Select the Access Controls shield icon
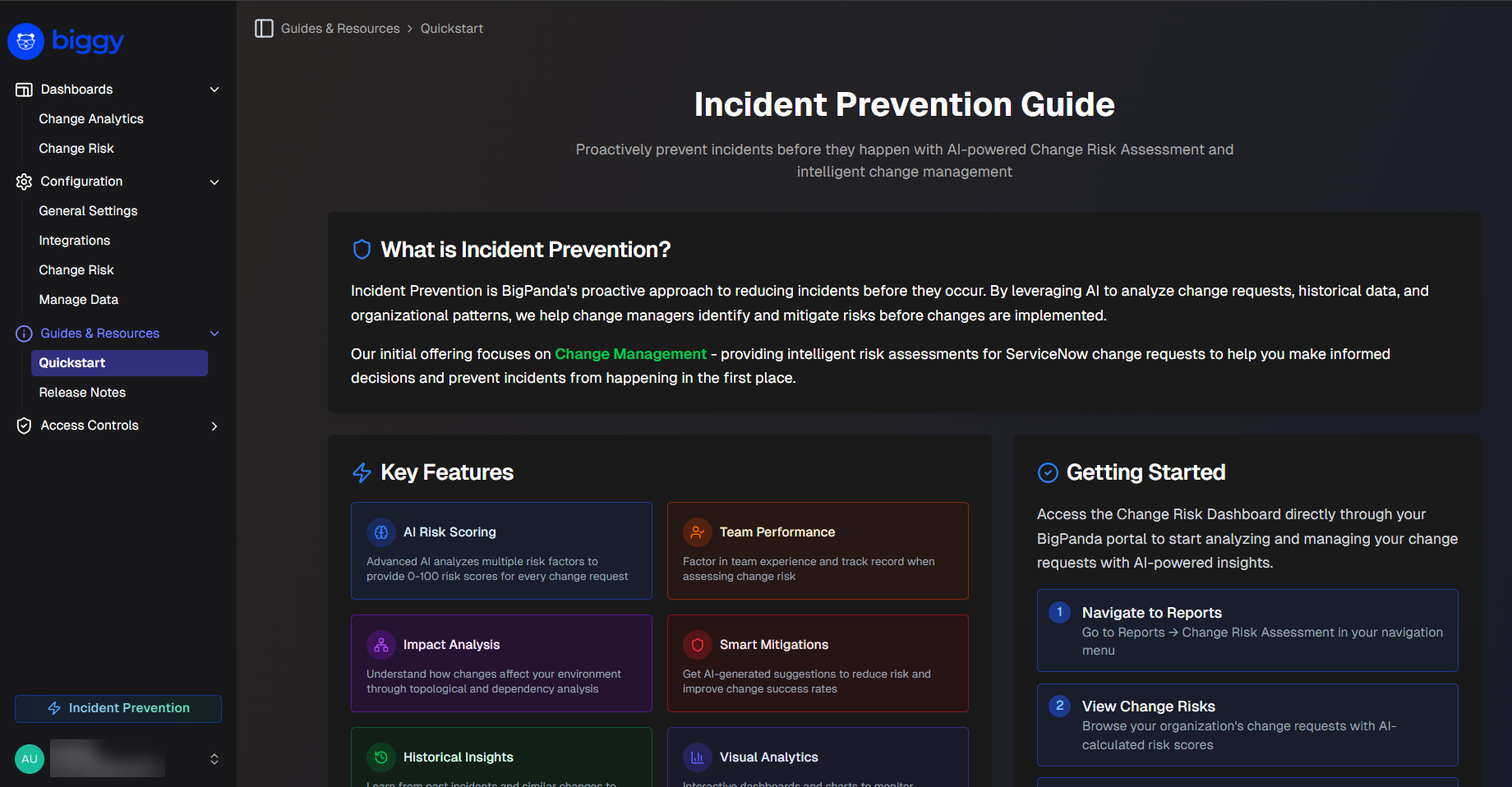The width and height of the screenshot is (1512, 787). point(24,426)
